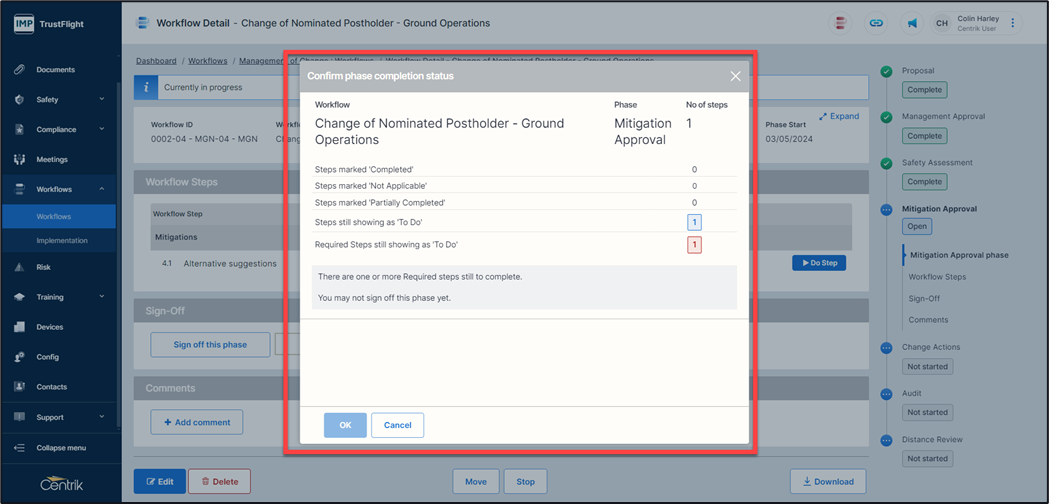Click the blue '1' To Do steps badge
This screenshot has height=504, width=1049.
click(x=694, y=223)
